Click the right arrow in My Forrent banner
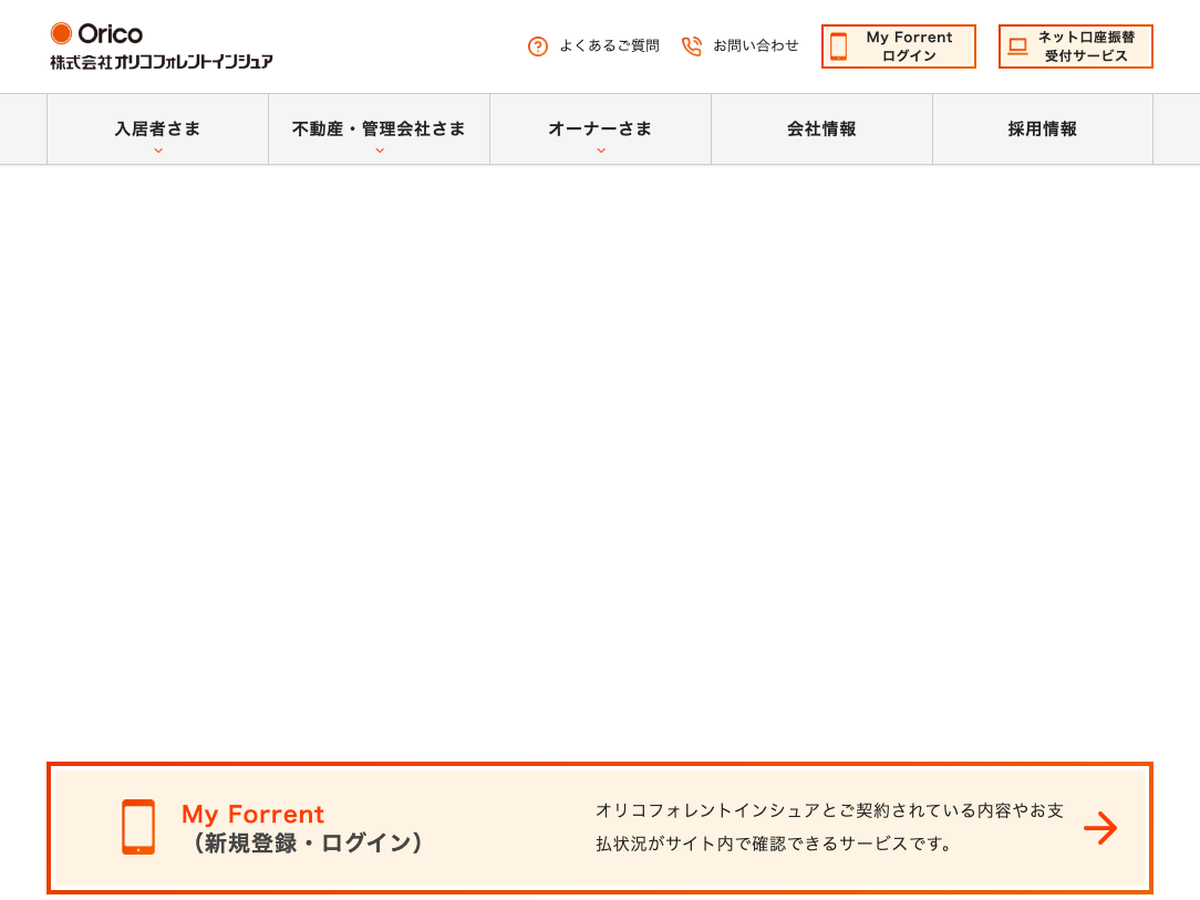The height and width of the screenshot is (900, 1200). [1100, 828]
